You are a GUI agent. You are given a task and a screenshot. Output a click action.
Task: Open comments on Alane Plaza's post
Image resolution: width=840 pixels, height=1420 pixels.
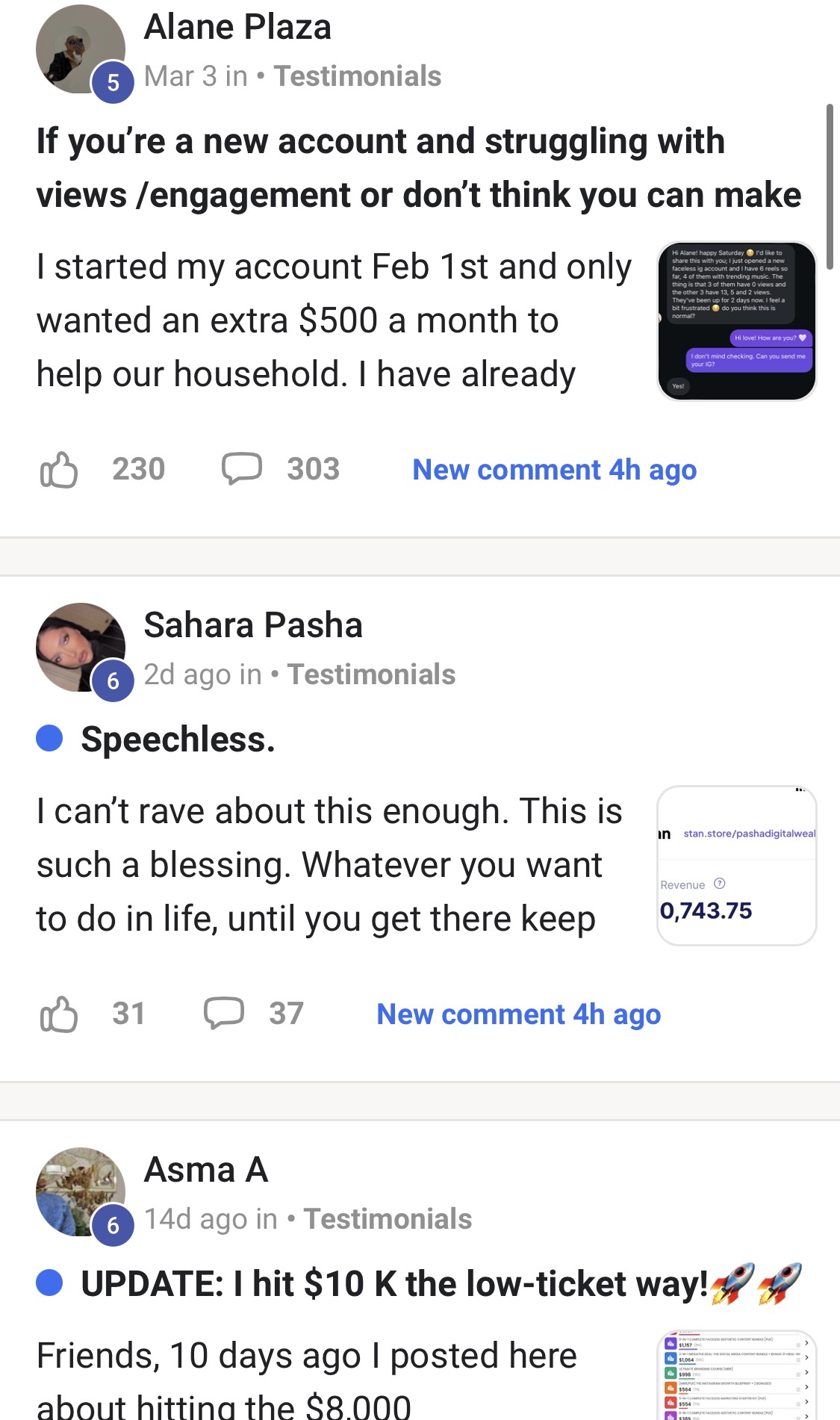(x=241, y=469)
